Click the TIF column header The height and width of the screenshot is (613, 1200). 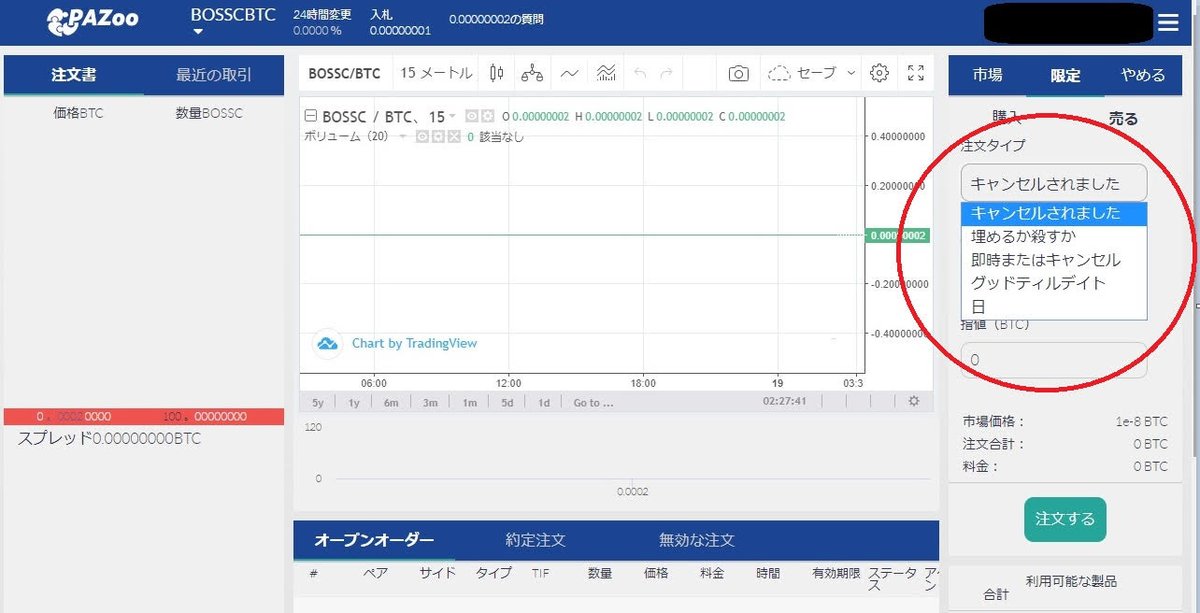tap(541, 573)
